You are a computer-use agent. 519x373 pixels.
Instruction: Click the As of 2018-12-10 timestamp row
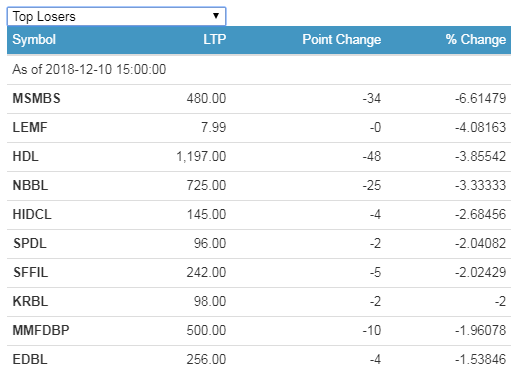point(259,70)
